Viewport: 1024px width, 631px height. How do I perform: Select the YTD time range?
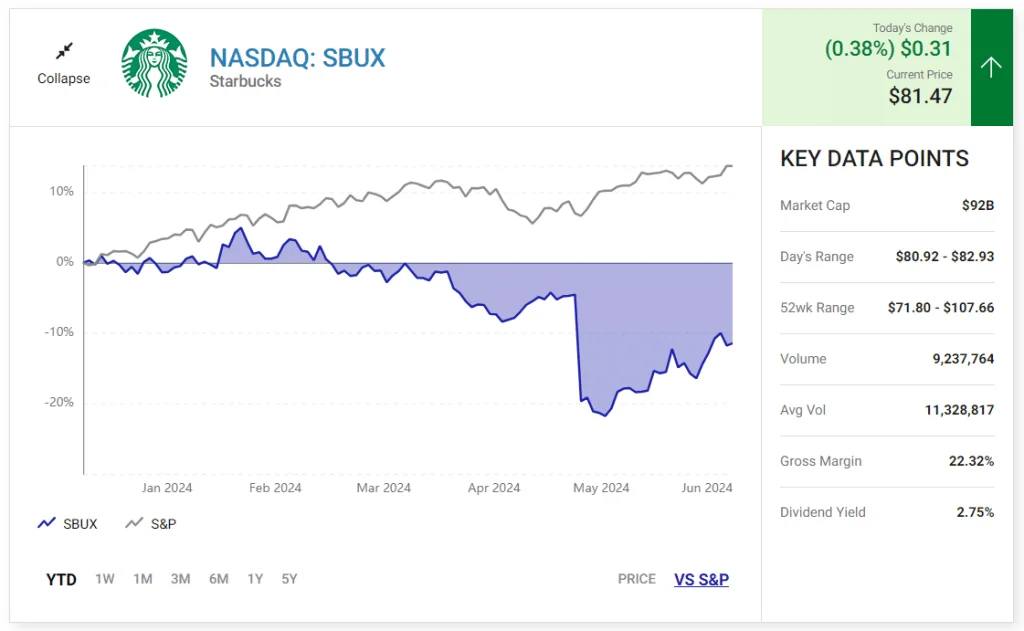pyautogui.click(x=61, y=579)
